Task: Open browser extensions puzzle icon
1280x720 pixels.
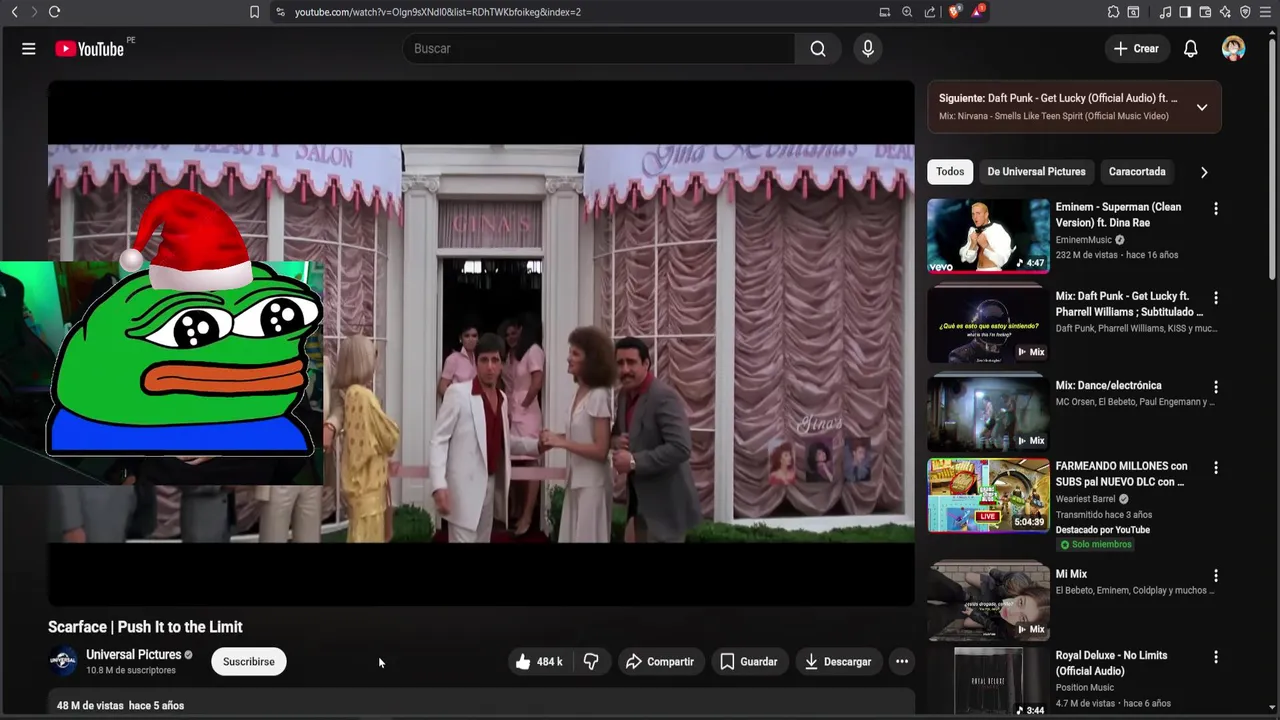Action: click(1113, 12)
